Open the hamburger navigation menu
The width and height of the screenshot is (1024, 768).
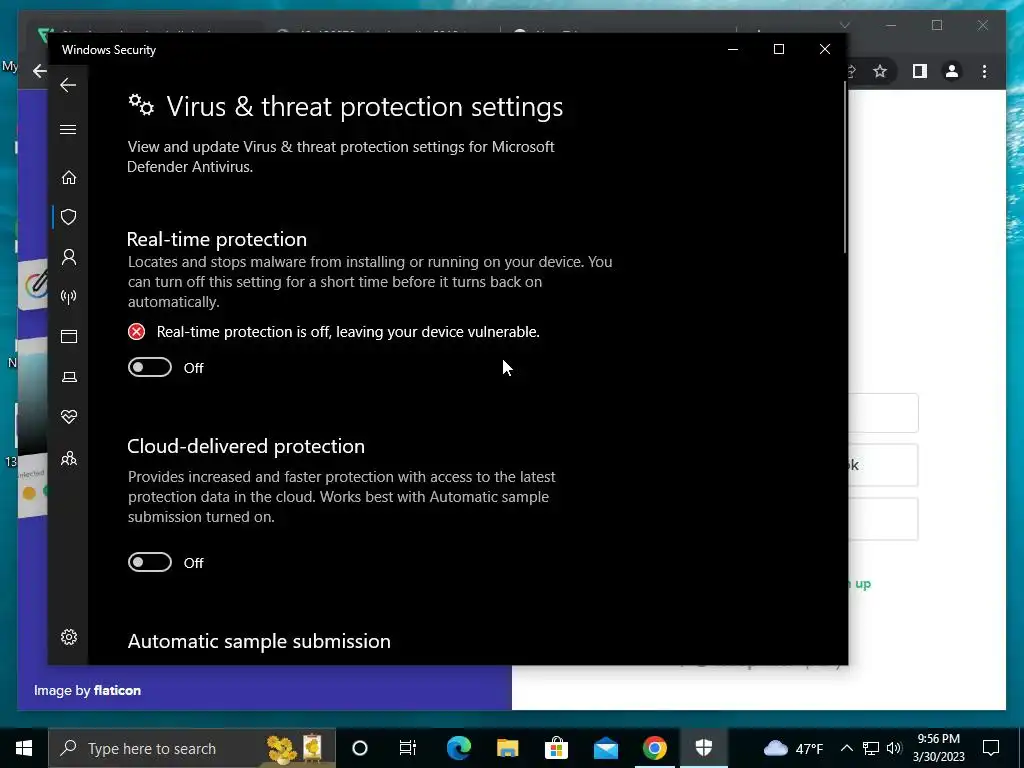coord(68,129)
